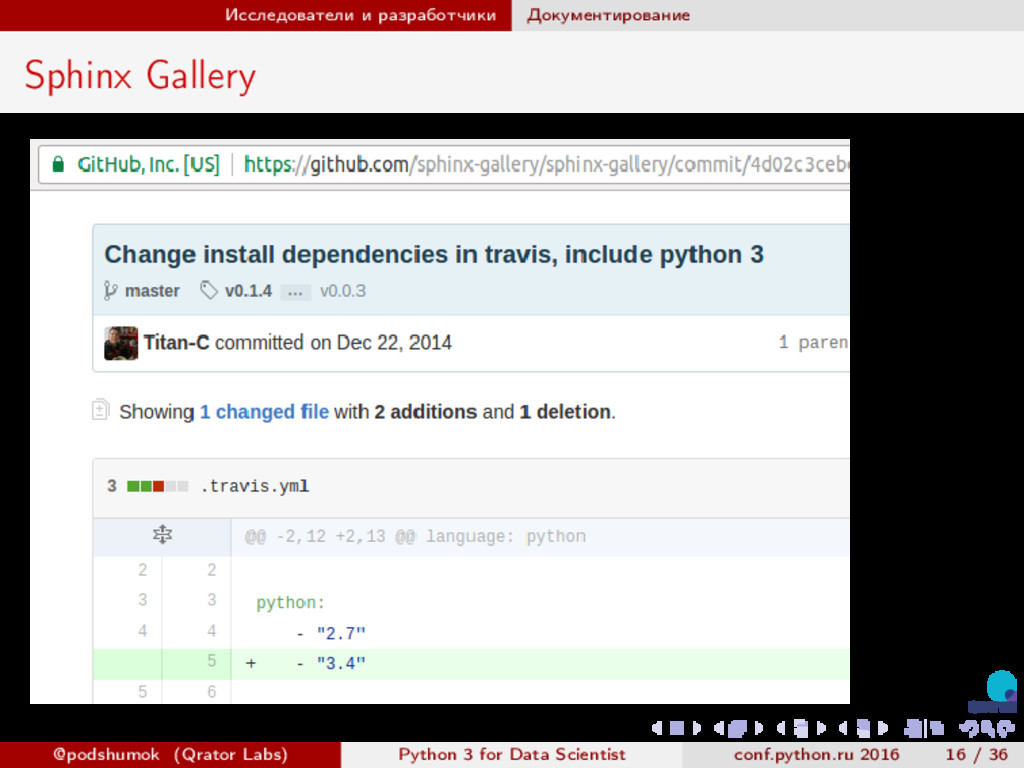The width and height of the screenshot is (1024, 768).
Task: Click the go-back curved arrow icon
Action: (x=968, y=728)
